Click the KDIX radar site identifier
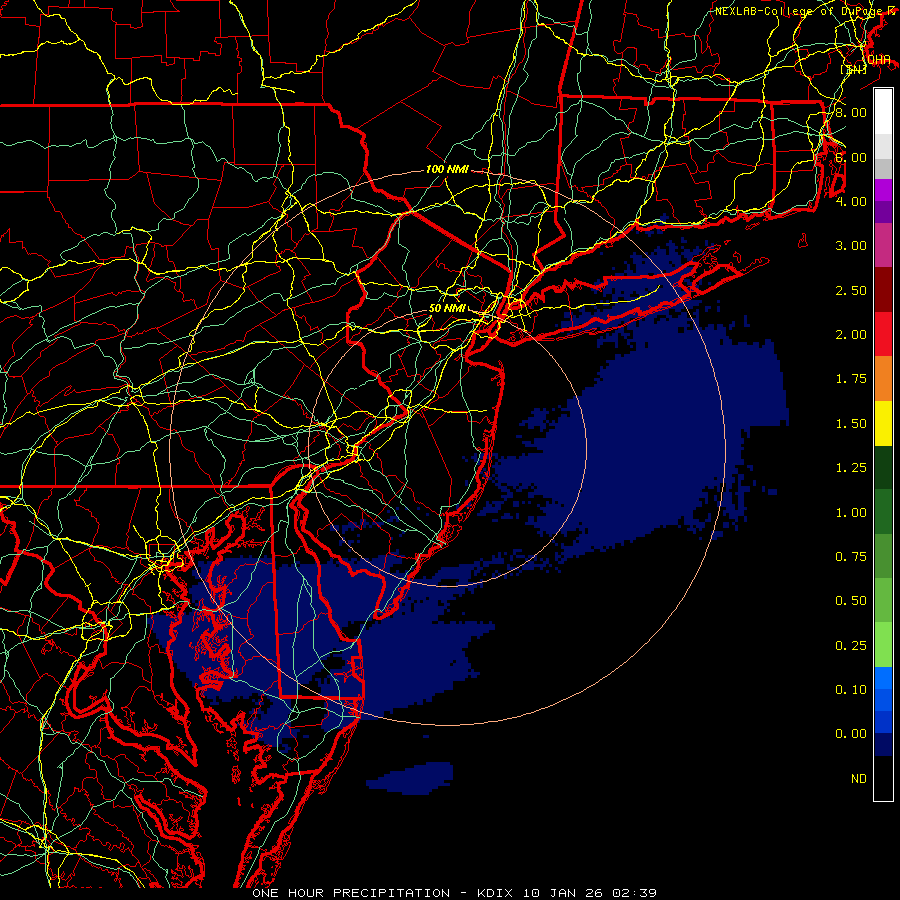 tap(495, 893)
